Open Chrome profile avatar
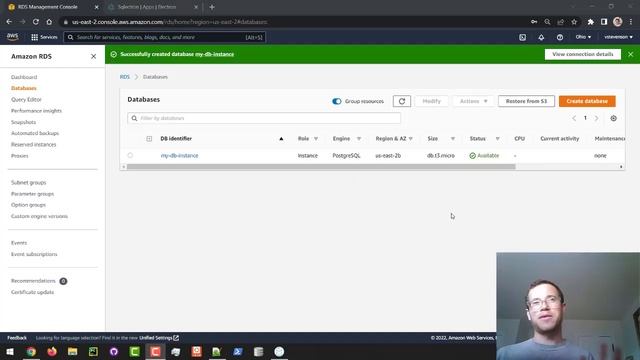The height and width of the screenshot is (360, 640). pyautogui.click(x=618, y=22)
